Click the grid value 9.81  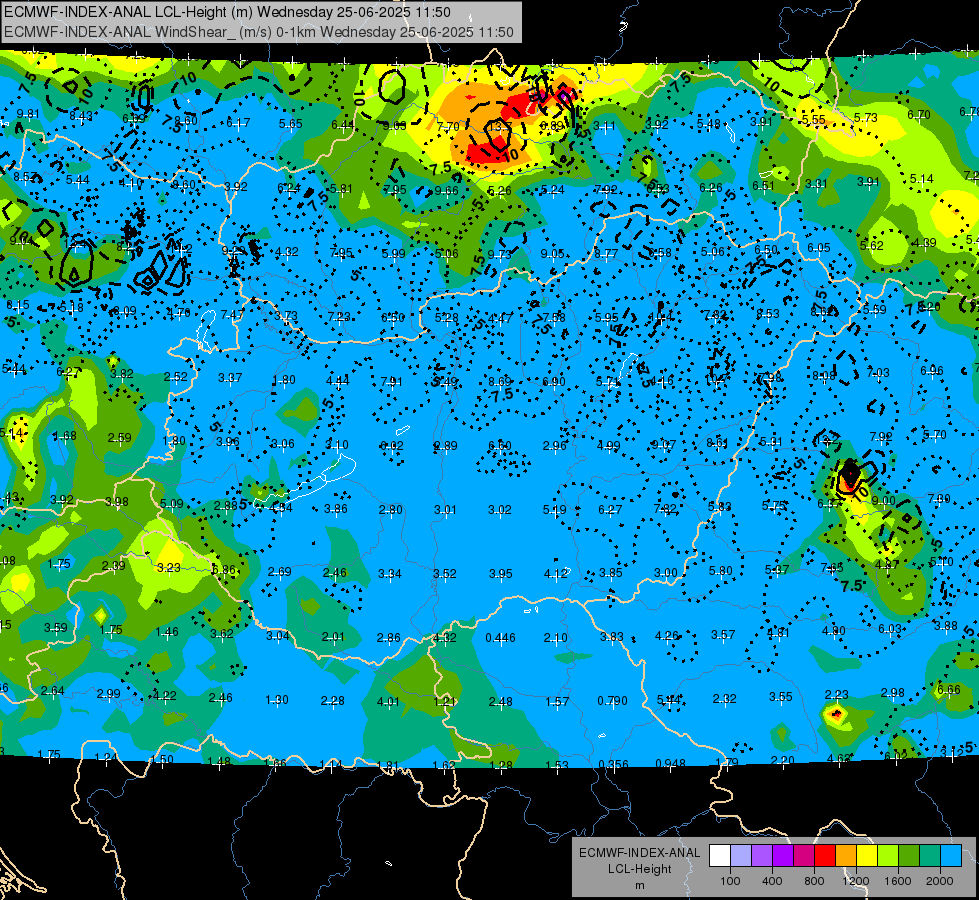[28, 114]
